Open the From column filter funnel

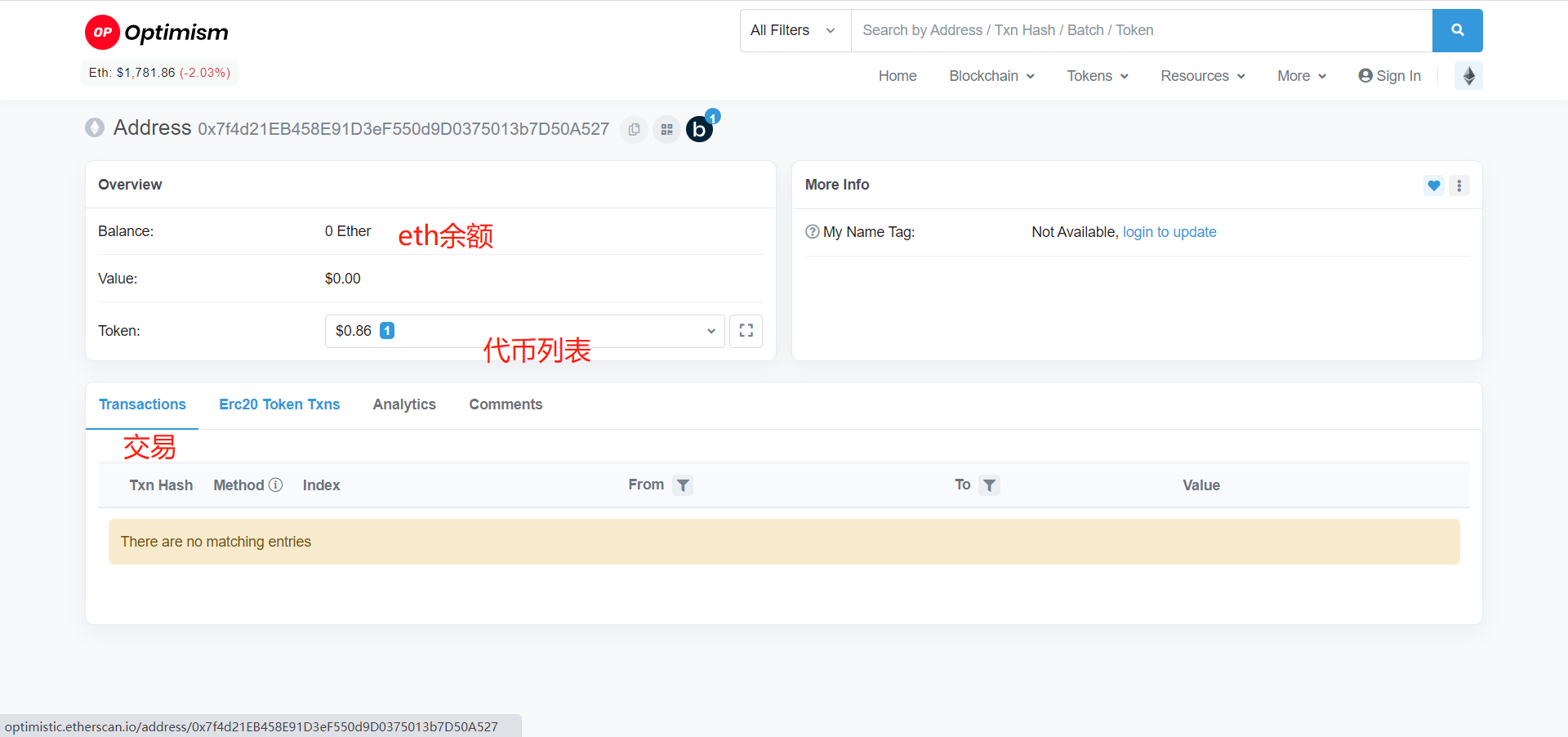[x=684, y=485]
